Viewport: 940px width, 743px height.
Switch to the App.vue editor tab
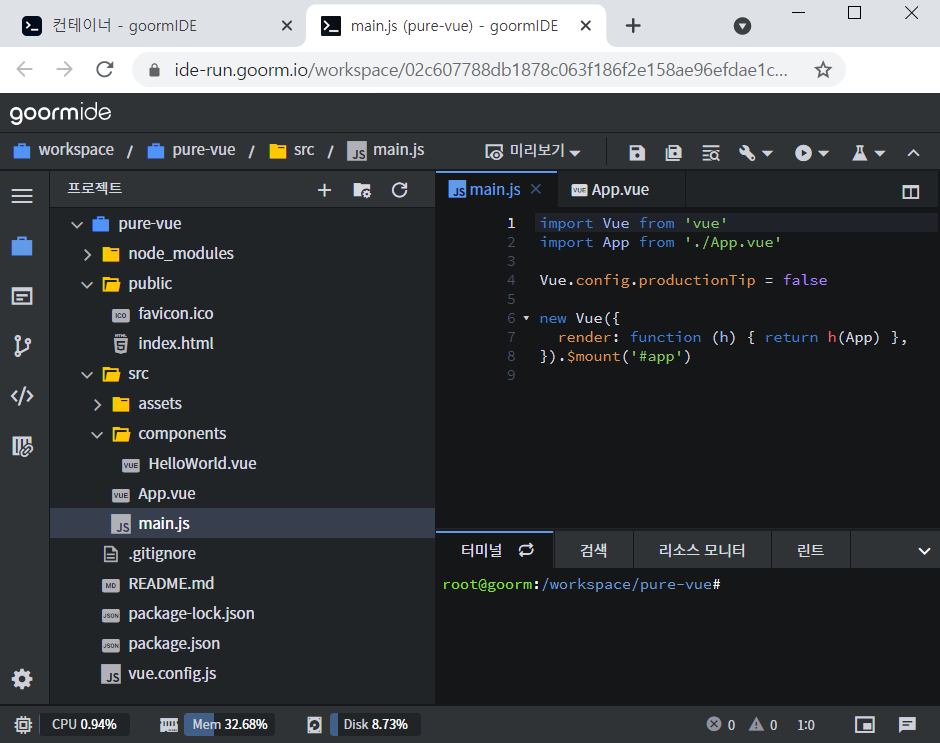[x=620, y=190]
